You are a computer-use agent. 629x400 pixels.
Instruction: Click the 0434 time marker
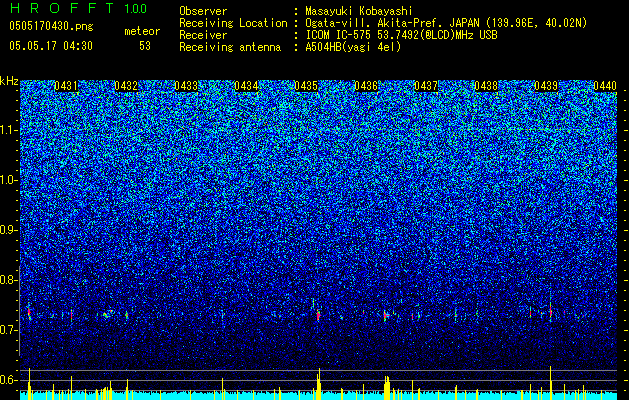click(x=246, y=86)
